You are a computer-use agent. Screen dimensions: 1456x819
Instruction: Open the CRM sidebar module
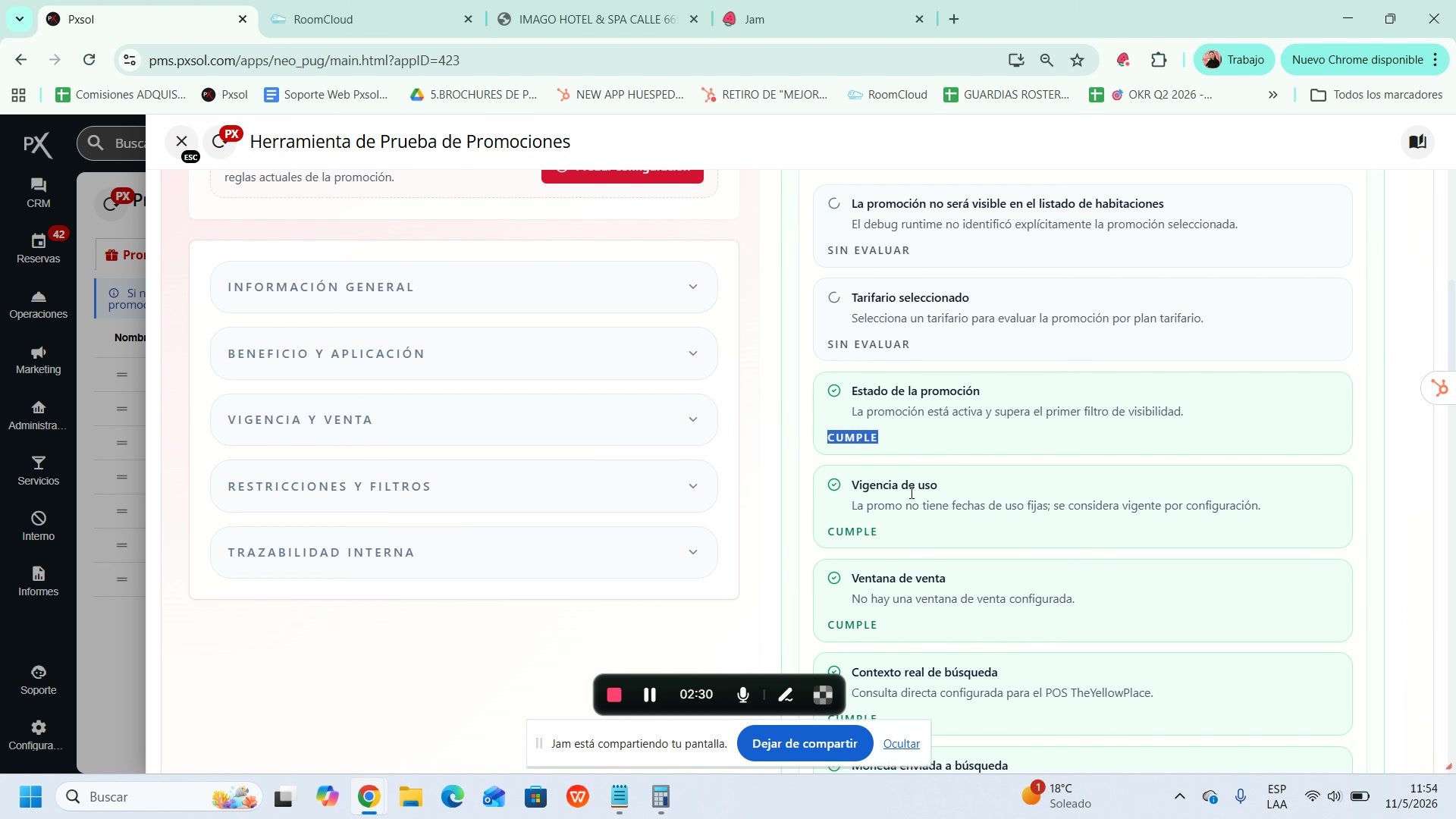click(x=38, y=193)
